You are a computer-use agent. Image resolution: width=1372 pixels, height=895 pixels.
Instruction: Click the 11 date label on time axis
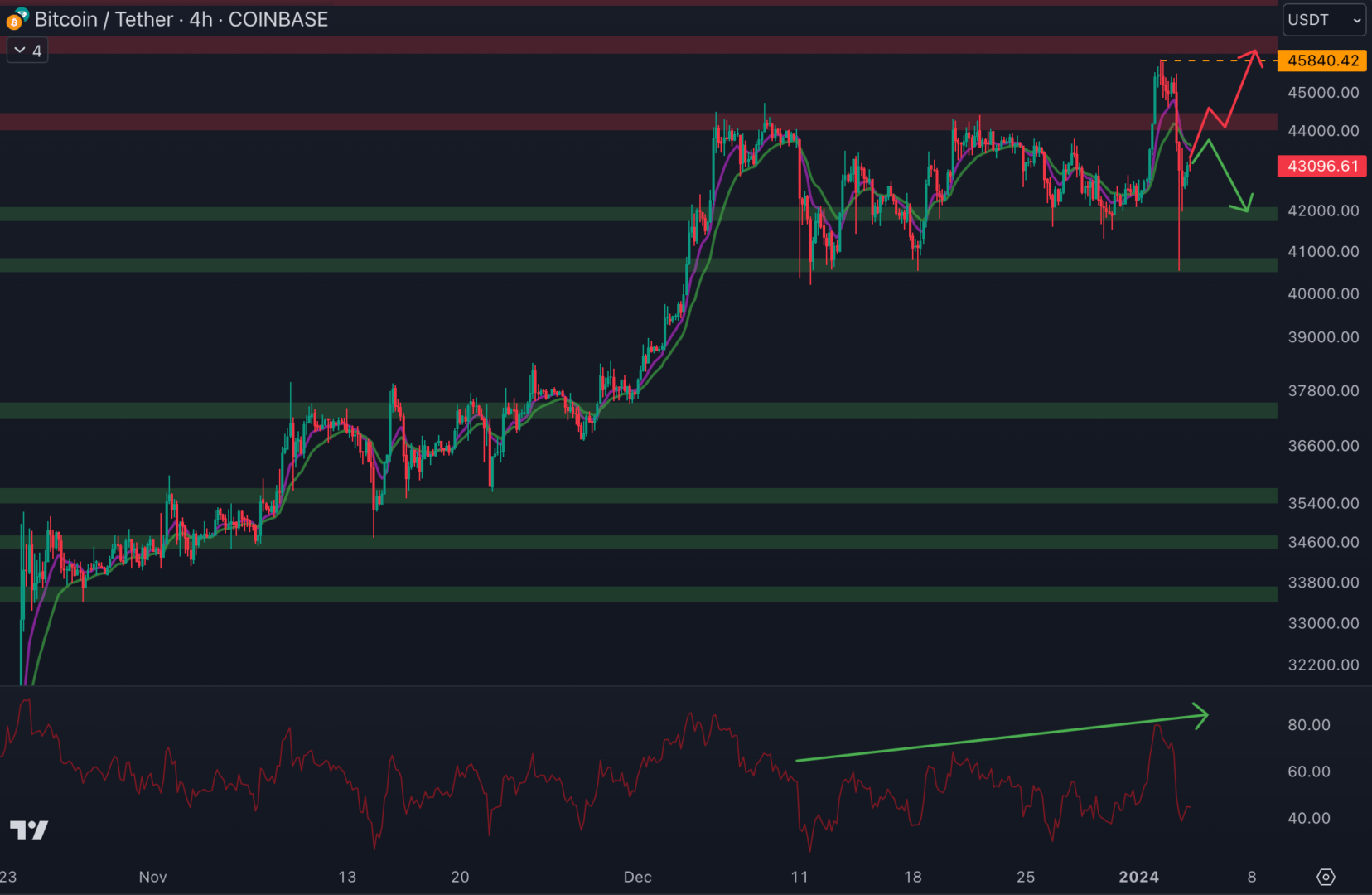pos(799,877)
